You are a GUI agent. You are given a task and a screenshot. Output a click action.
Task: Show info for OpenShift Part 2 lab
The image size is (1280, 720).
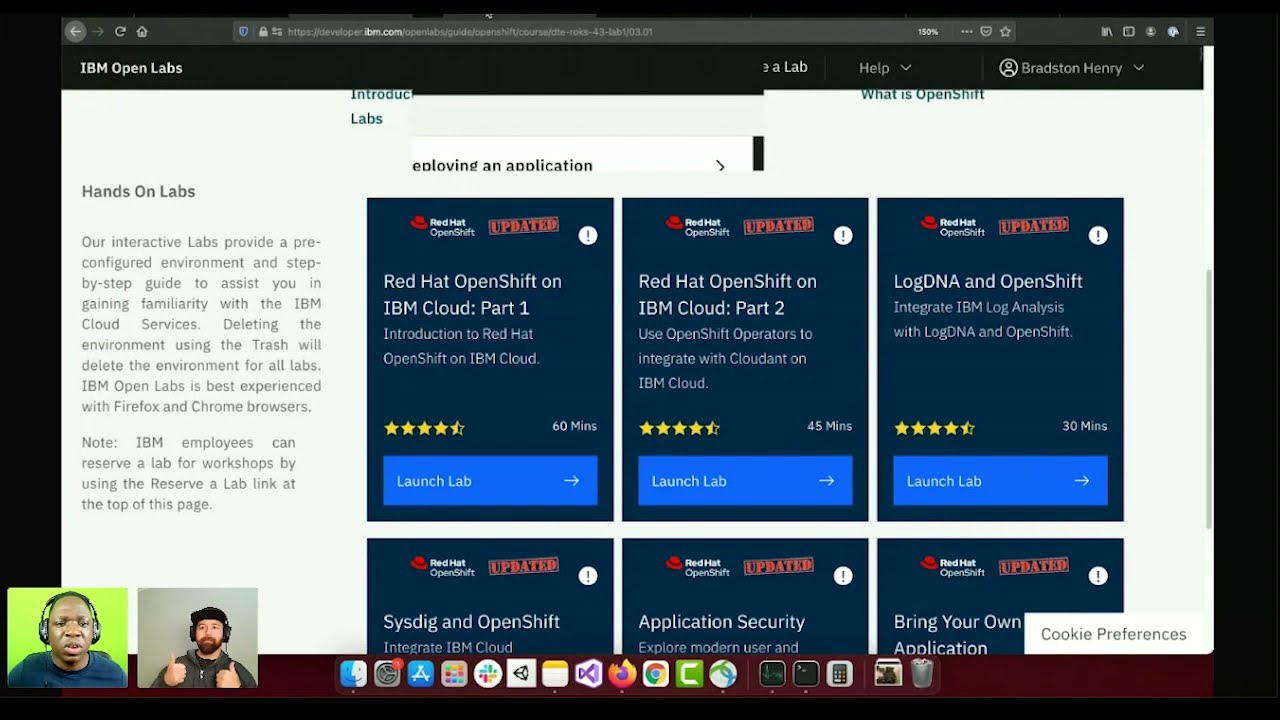click(x=843, y=235)
